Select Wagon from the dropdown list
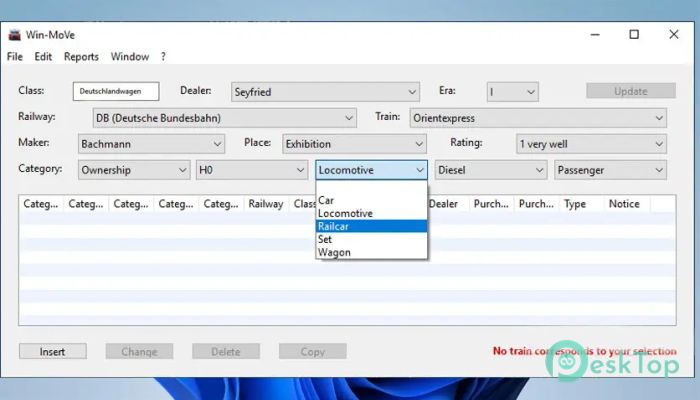Screen dimensions: 700x400 [371, 252]
